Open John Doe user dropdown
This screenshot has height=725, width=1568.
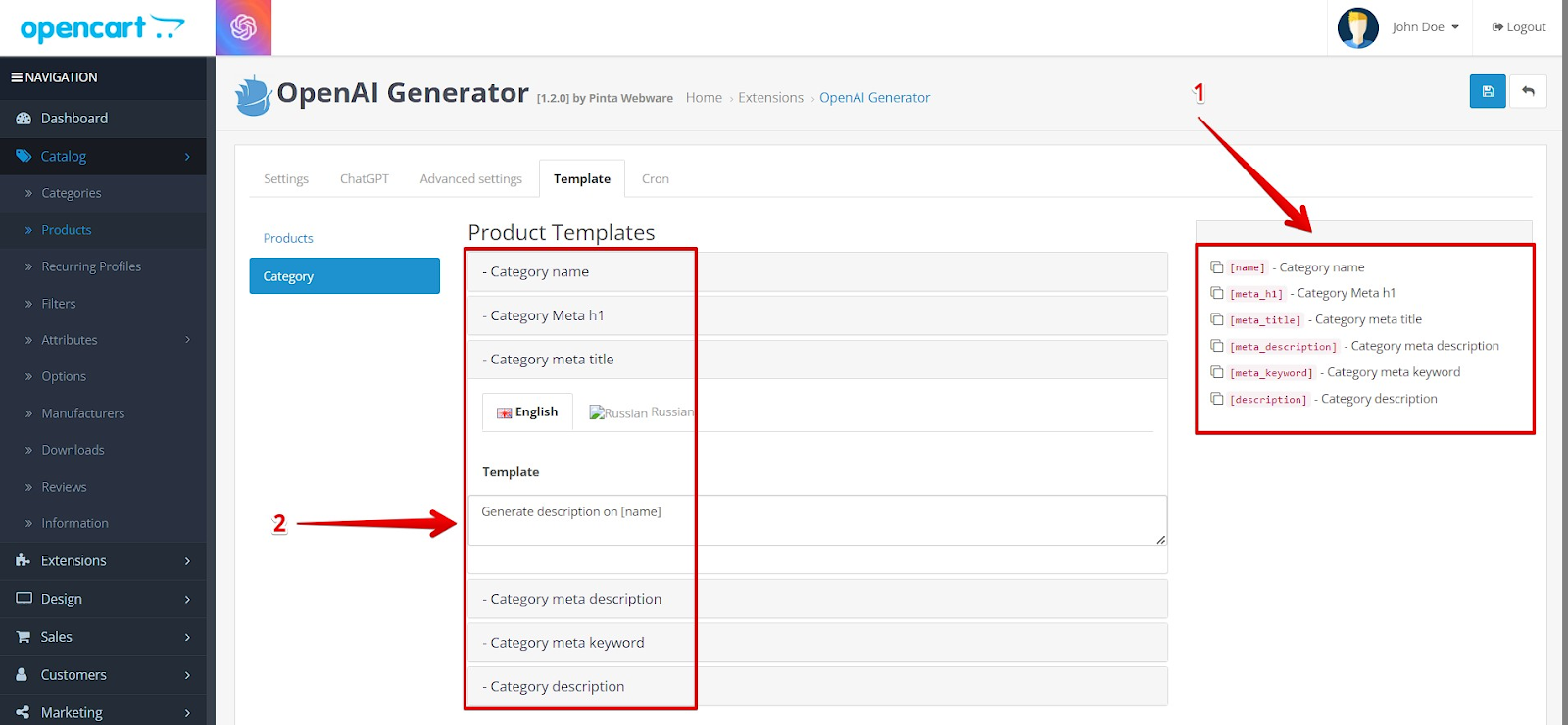click(x=1426, y=27)
